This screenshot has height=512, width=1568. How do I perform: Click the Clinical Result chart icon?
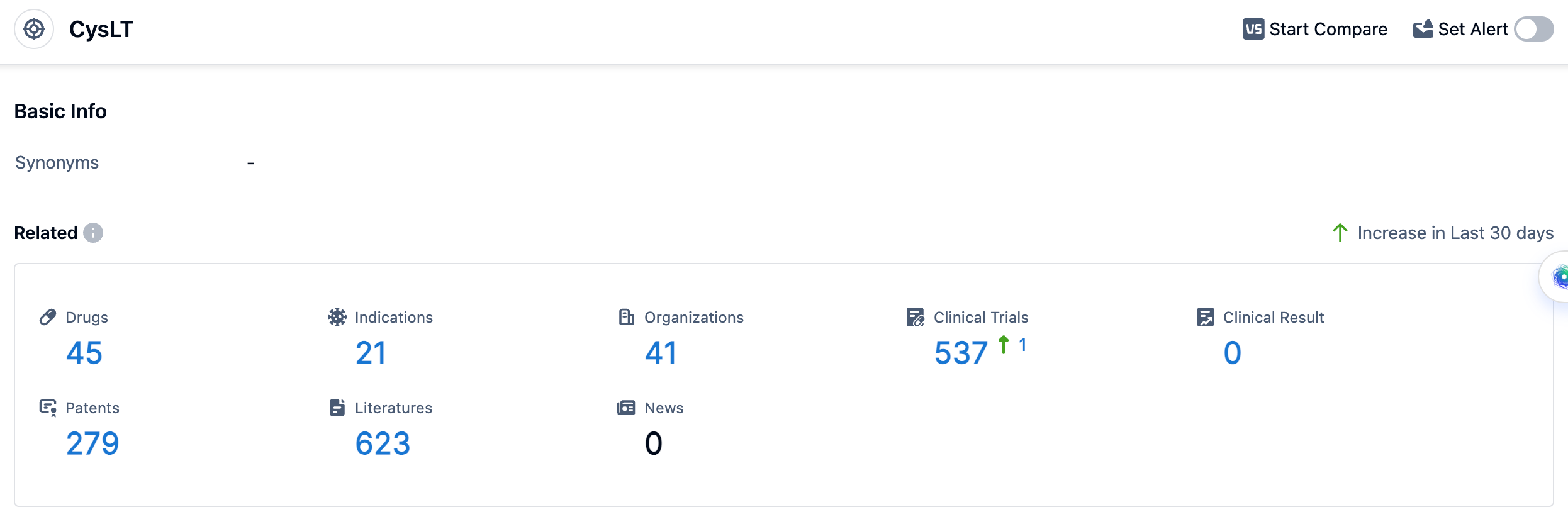point(1205,318)
